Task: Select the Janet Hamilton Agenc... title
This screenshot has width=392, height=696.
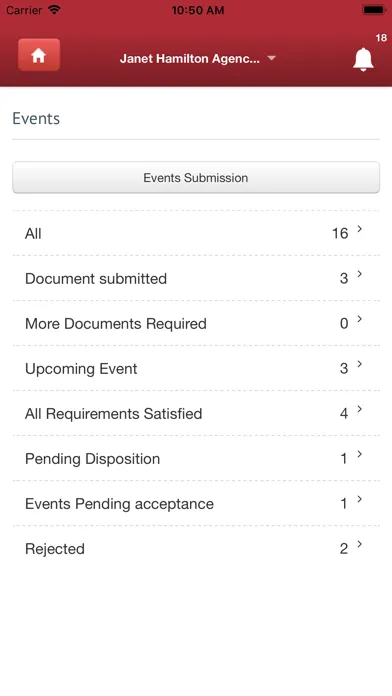Action: tap(190, 59)
